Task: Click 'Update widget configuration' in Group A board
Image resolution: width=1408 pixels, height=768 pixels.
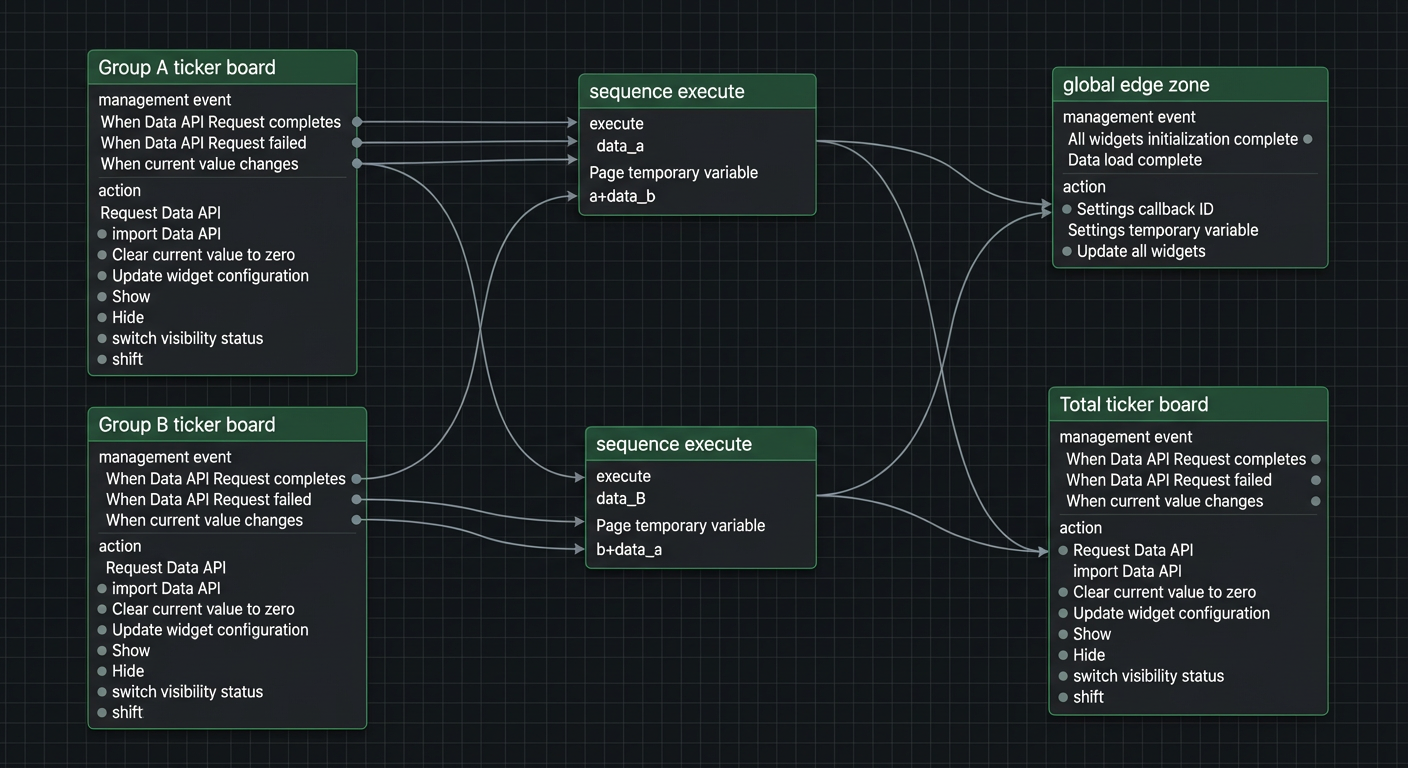Action: [x=210, y=276]
